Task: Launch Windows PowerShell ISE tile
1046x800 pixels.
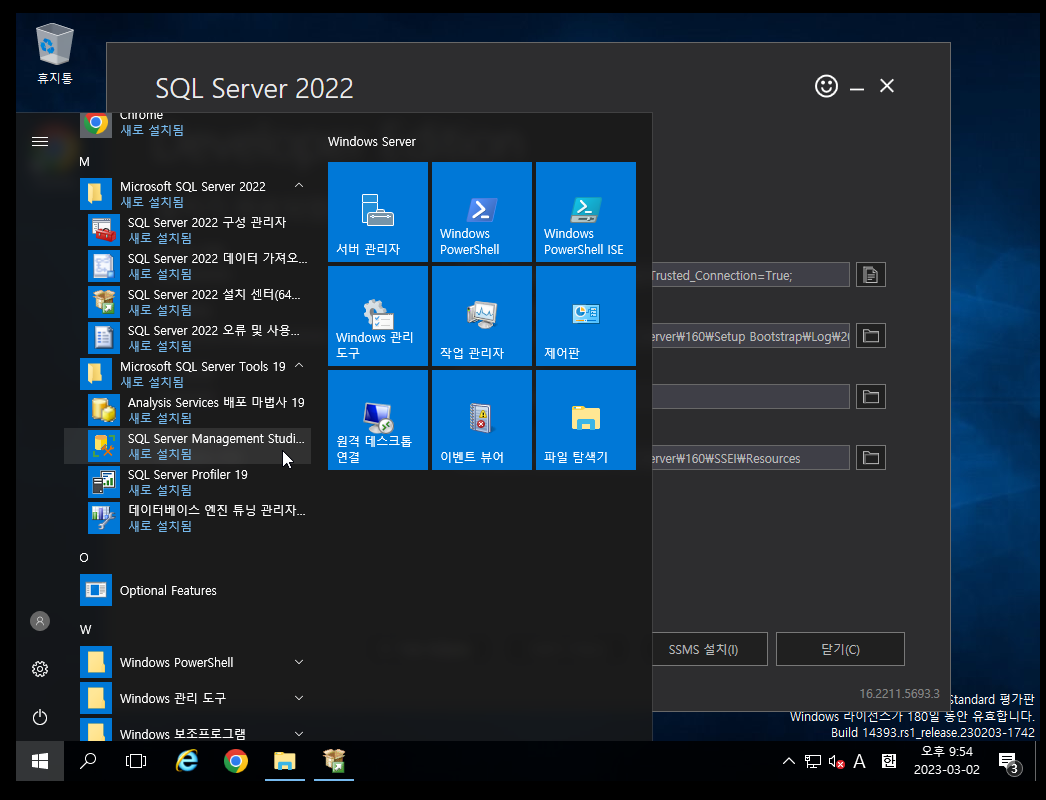Action: [x=586, y=212]
